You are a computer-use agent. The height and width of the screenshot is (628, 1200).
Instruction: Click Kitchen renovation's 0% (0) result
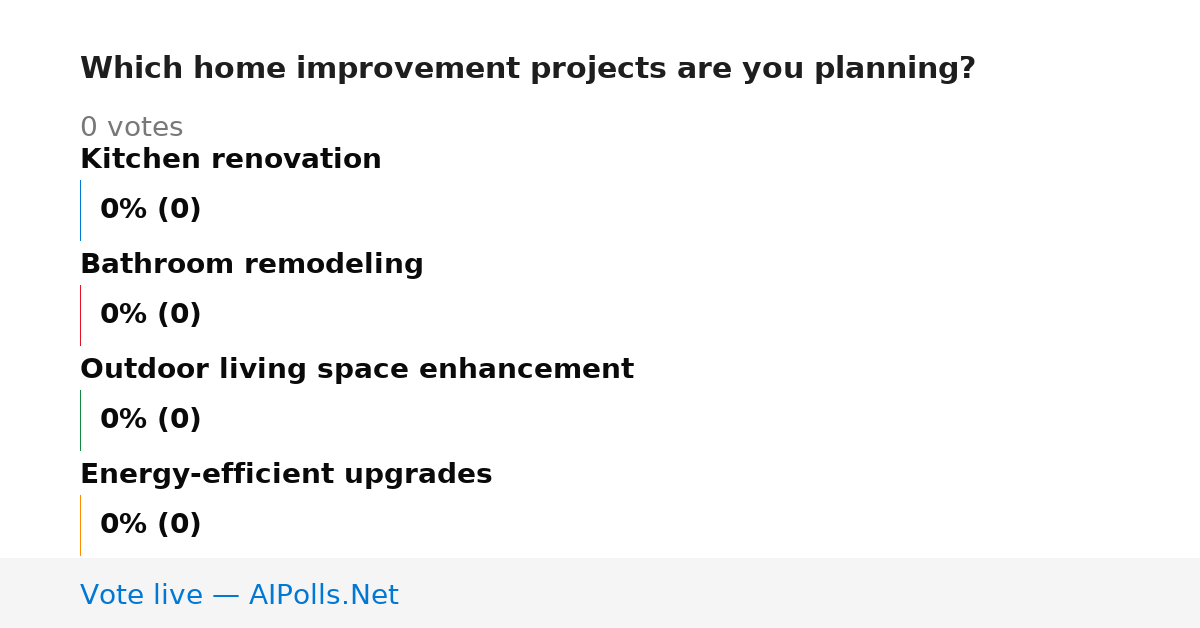(x=151, y=210)
